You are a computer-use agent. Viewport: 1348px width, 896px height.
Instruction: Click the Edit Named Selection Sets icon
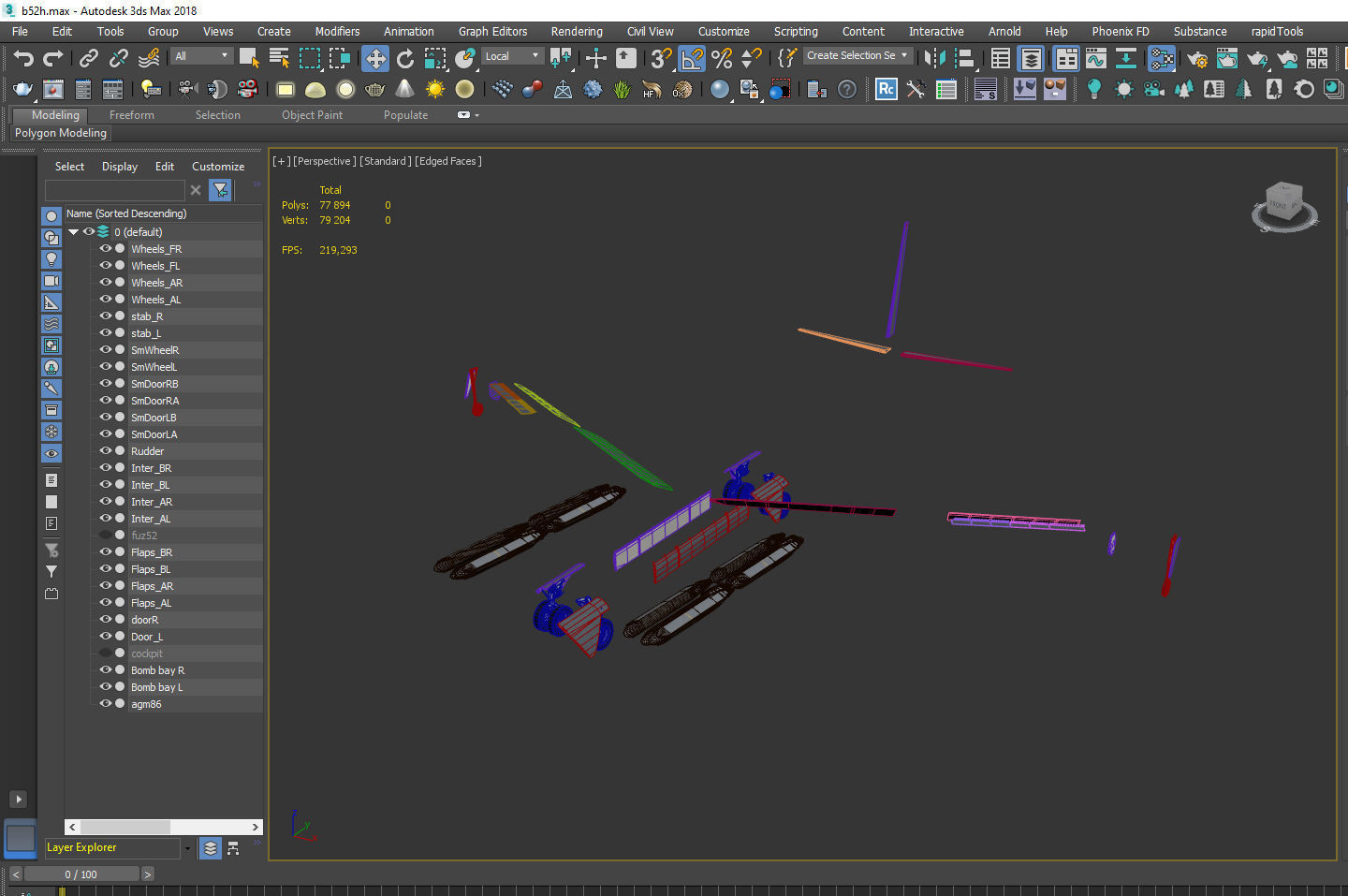[x=787, y=58]
